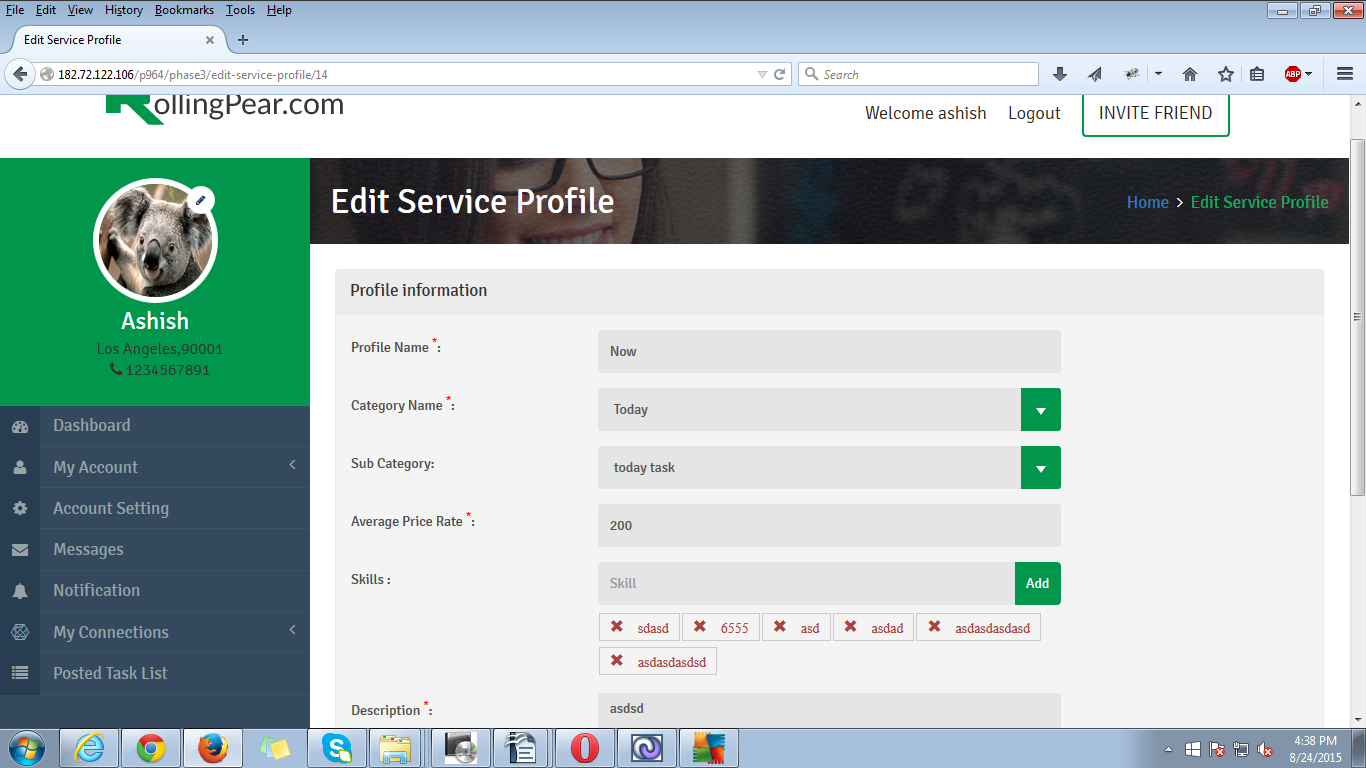Click the paper plane toolbar icon

click(x=1095, y=74)
